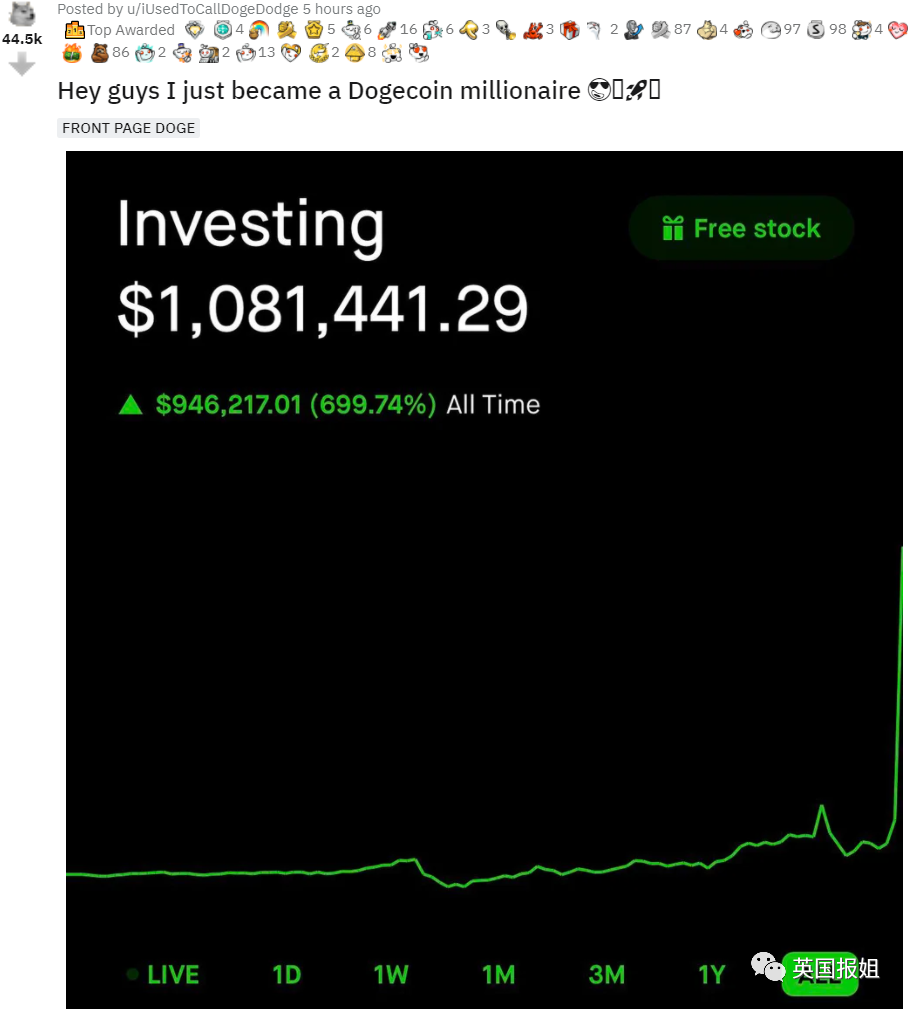Image resolution: width=910 pixels, height=1009 pixels.
Task: Click the Doge upvote icon
Action: tap(23, 14)
